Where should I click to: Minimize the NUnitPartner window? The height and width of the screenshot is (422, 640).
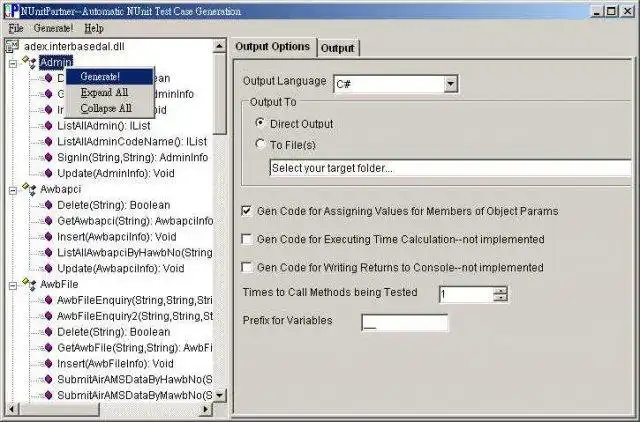point(597,11)
